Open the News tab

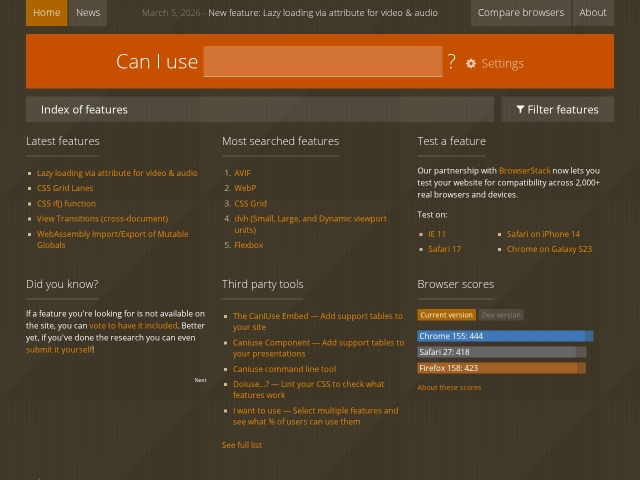(x=88, y=13)
